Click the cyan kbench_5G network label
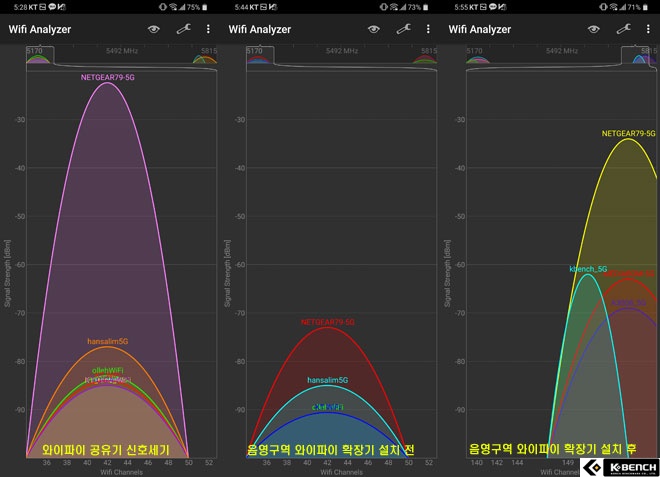This screenshot has height=477, width=660. [x=588, y=269]
